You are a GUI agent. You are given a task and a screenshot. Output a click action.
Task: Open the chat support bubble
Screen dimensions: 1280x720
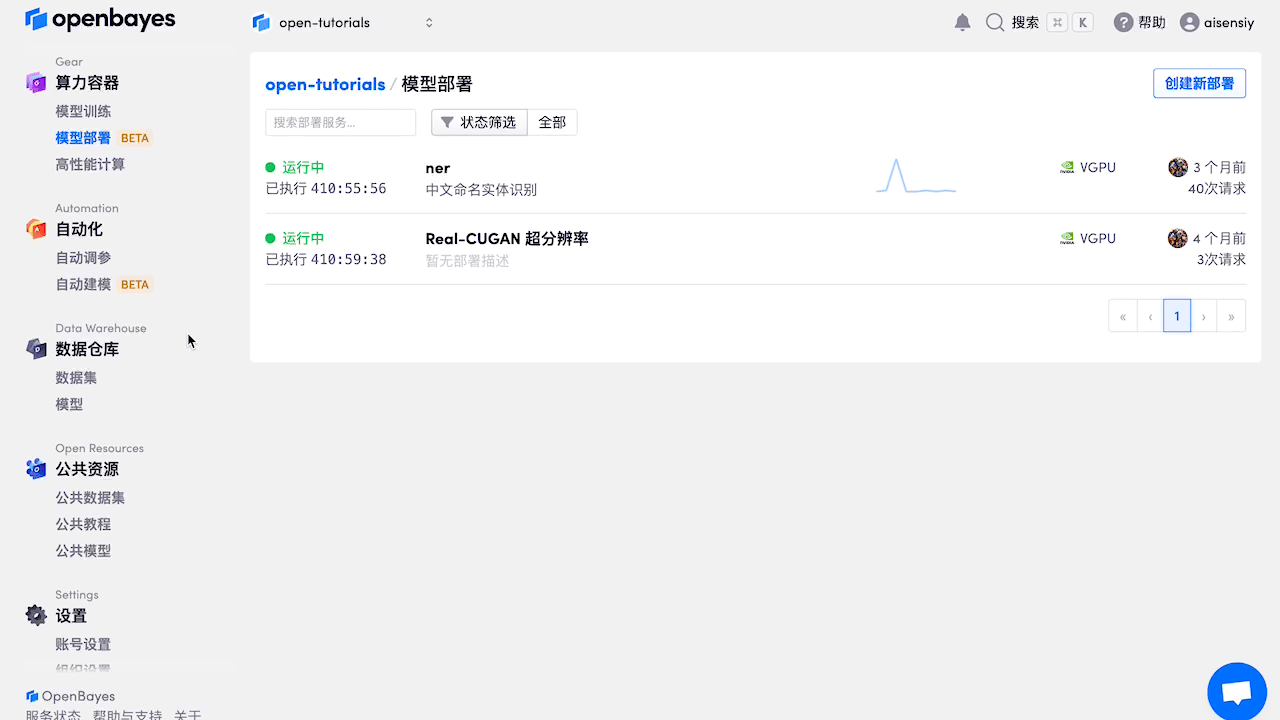pyautogui.click(x=1237, y=692)
